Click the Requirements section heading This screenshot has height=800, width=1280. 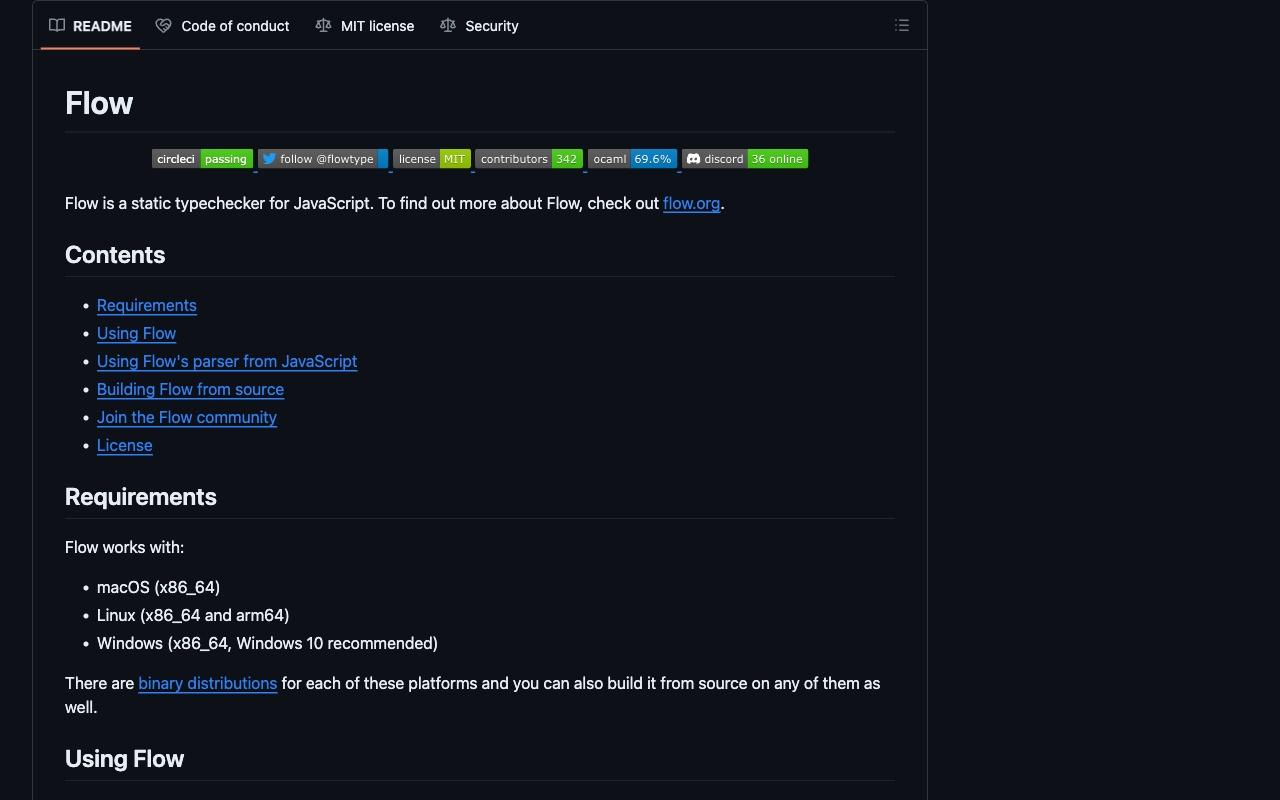(141, 497)
